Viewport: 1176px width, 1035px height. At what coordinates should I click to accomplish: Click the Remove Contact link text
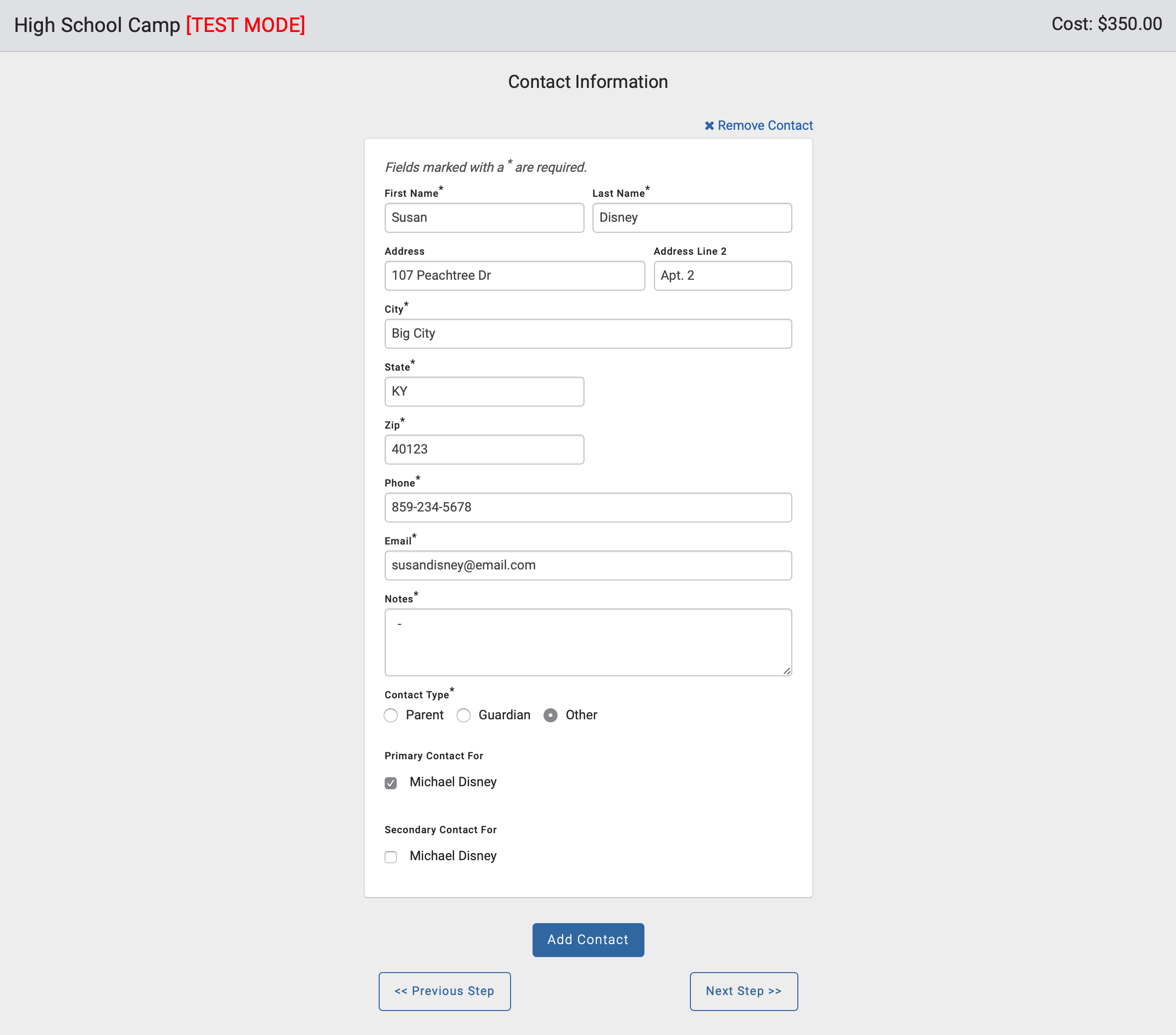coord(765,125)
